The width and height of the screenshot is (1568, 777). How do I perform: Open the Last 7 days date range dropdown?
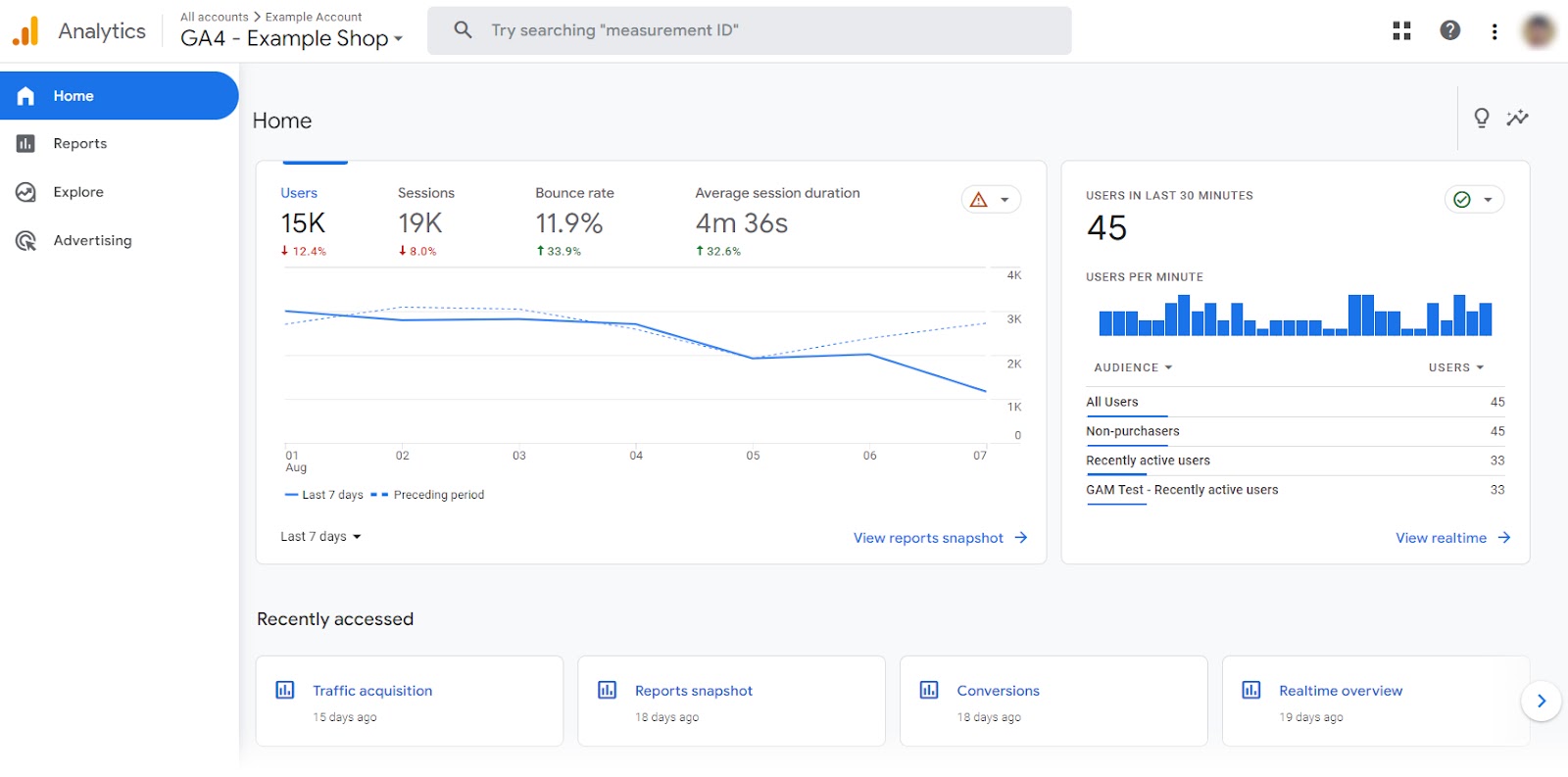click(320, 537)
